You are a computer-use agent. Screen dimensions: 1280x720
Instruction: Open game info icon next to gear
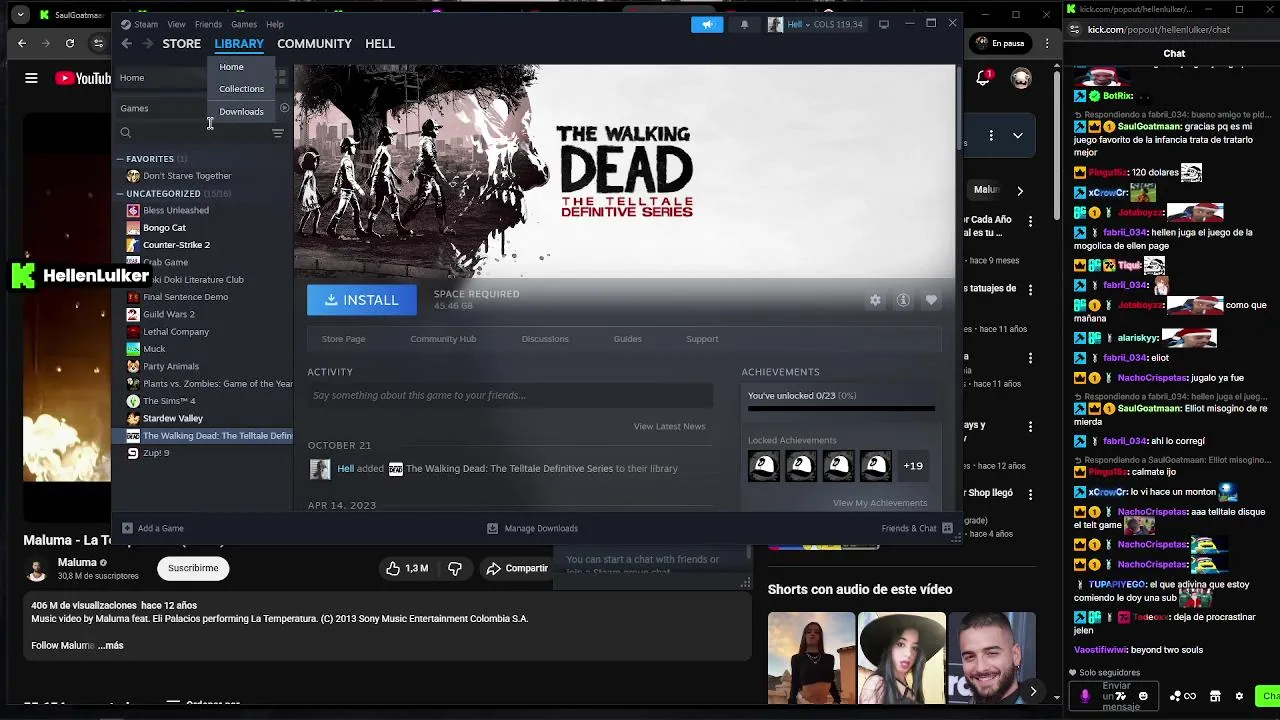click(903, 300)
